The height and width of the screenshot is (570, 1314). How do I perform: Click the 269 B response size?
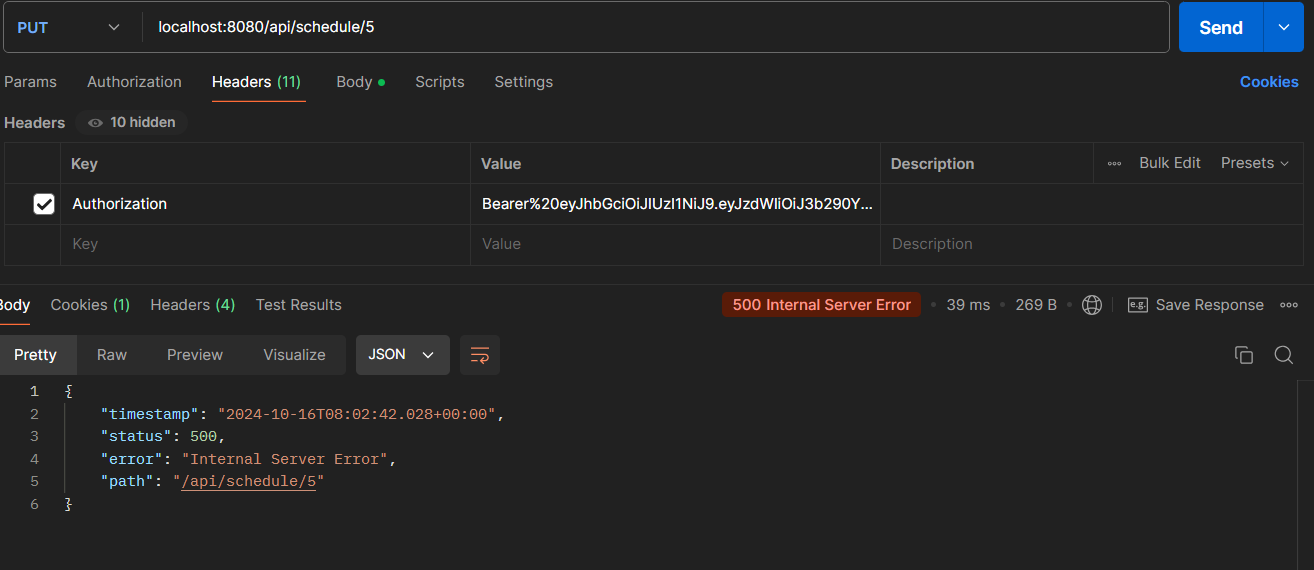tap(1036, 305)
